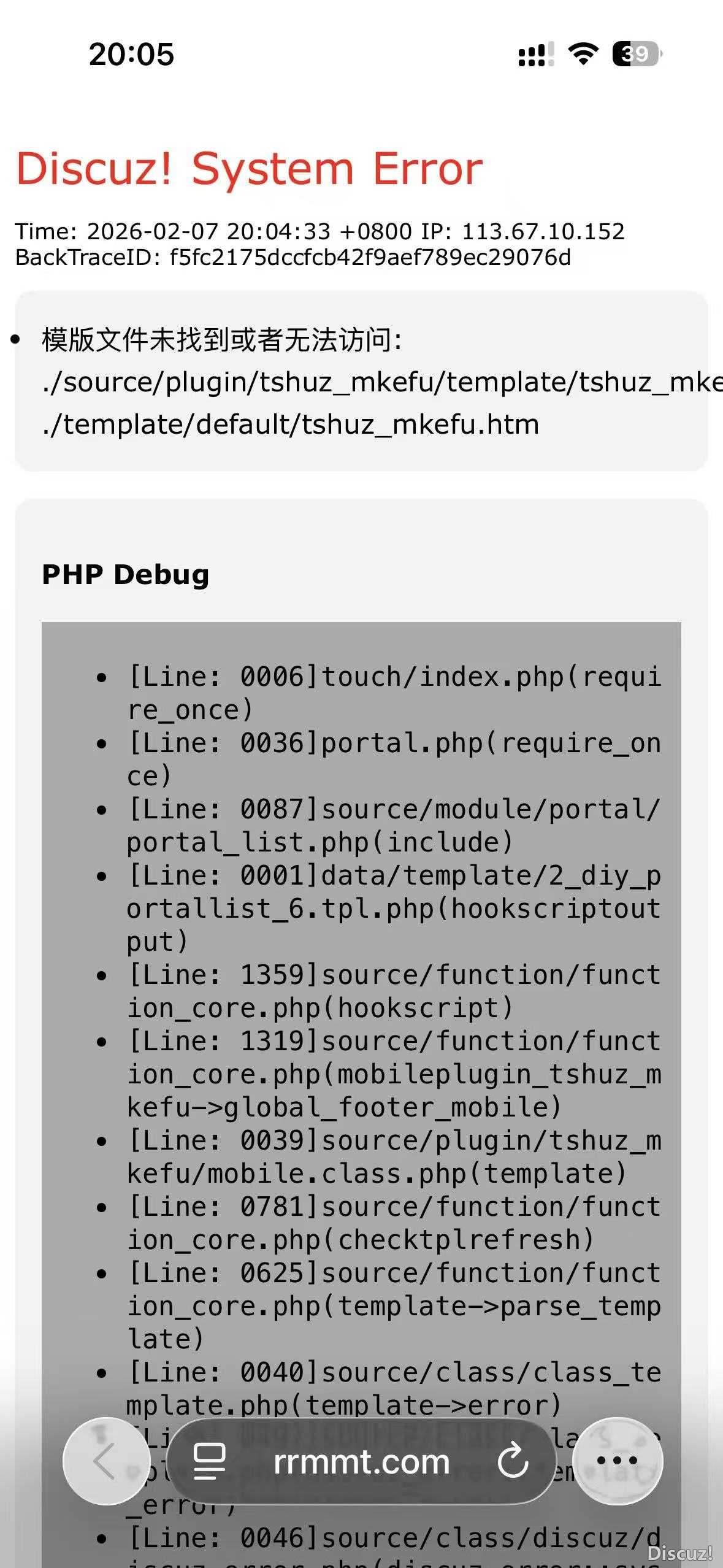723x1568 pixels.
Task: Tap the ./source/plugin/tshuz_mkefu/template path line
Action: 380,382
